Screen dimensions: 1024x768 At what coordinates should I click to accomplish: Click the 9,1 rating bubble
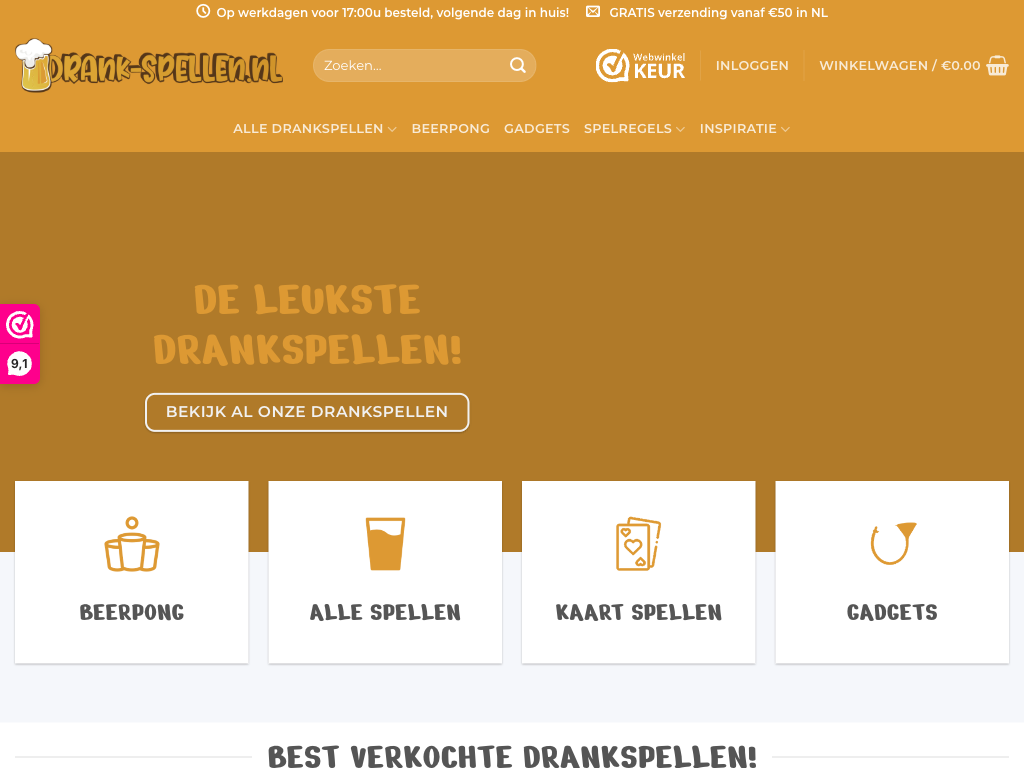pyautogui.click(x=20, y=364)
